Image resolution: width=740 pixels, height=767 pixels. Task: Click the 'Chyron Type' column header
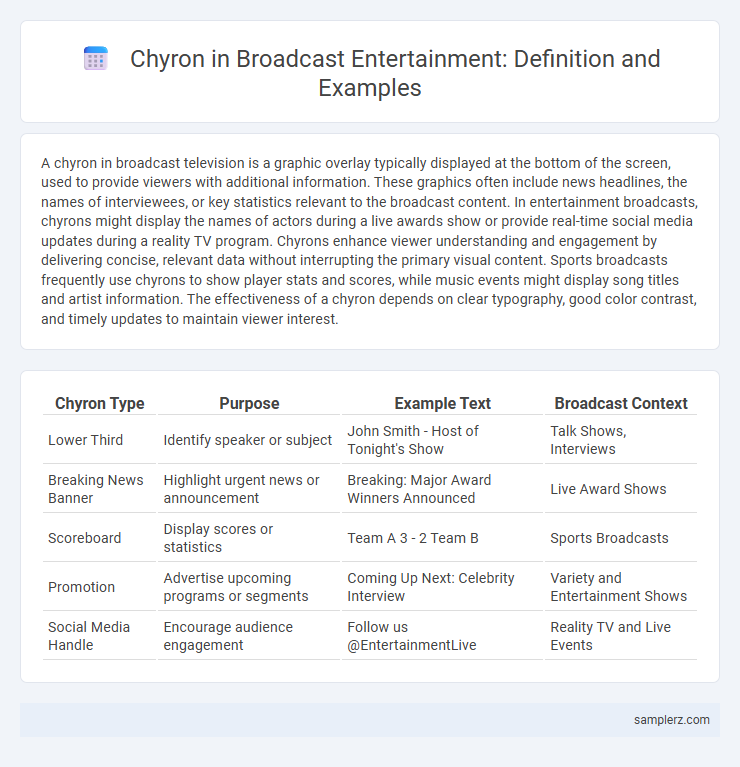99,403
